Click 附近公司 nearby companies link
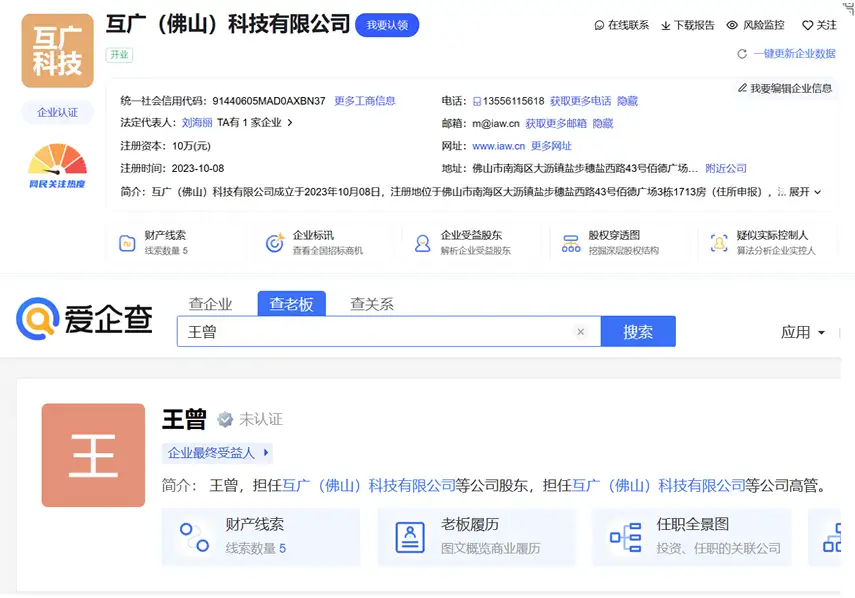Screen dimensions: 855x598 (x=726, y=168)
